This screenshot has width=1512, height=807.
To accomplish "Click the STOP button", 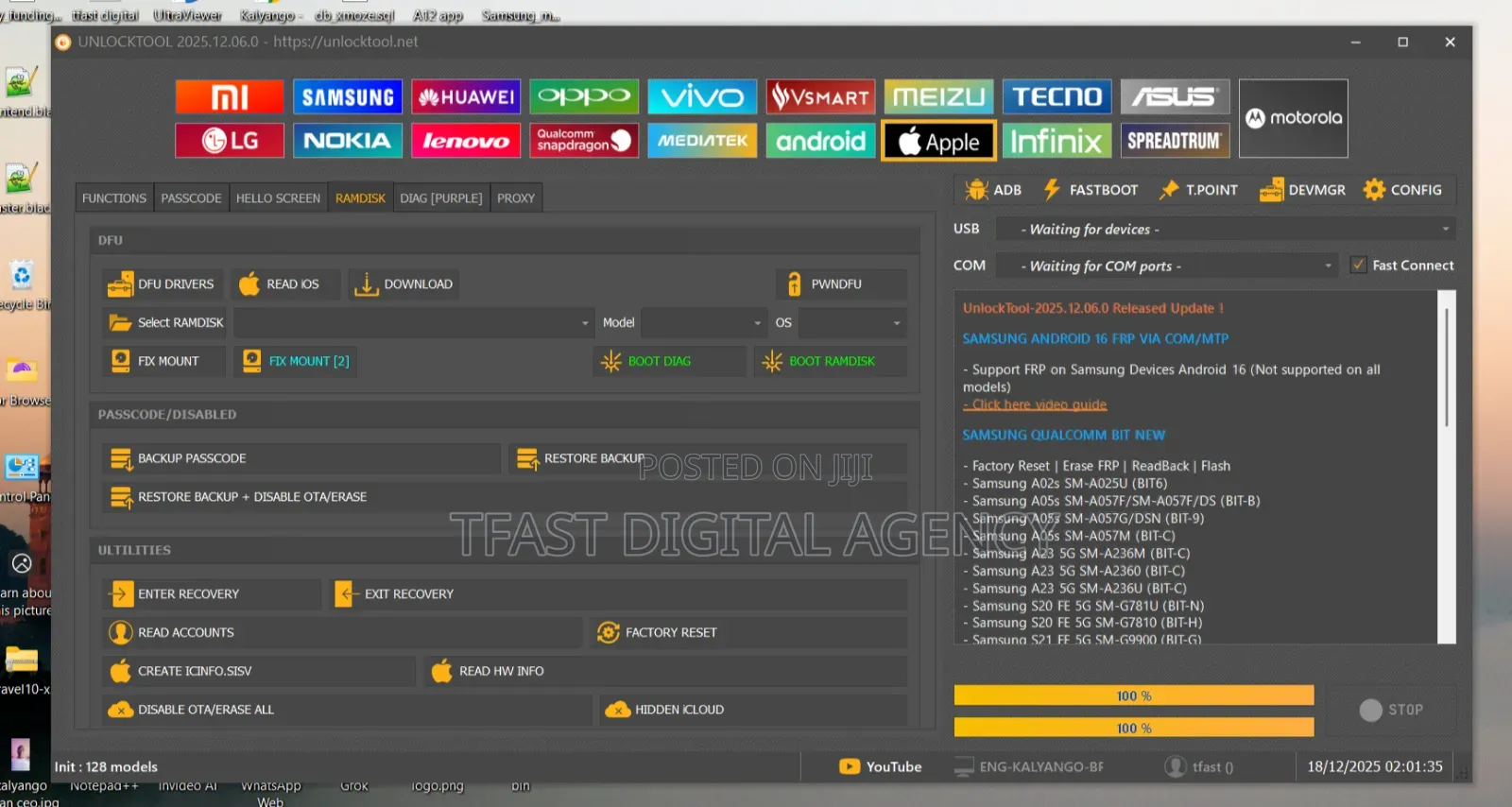I will coord(1391,710).
